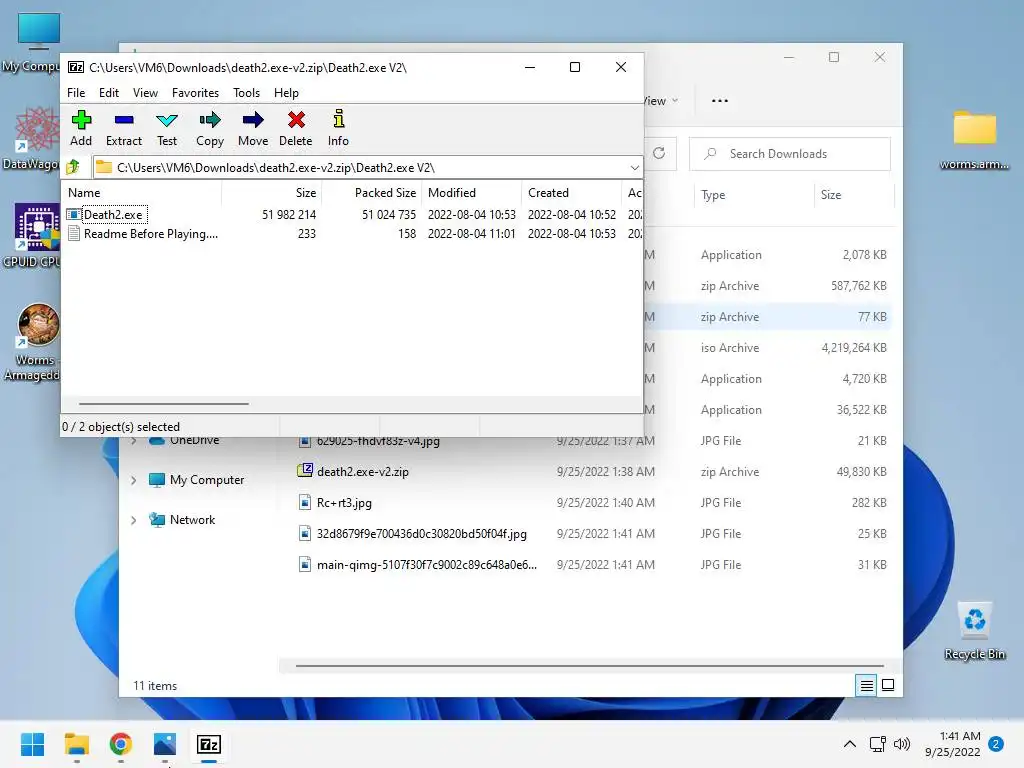
Task: Go up one folder level in 7-Zip
Action: pos(74,167)
